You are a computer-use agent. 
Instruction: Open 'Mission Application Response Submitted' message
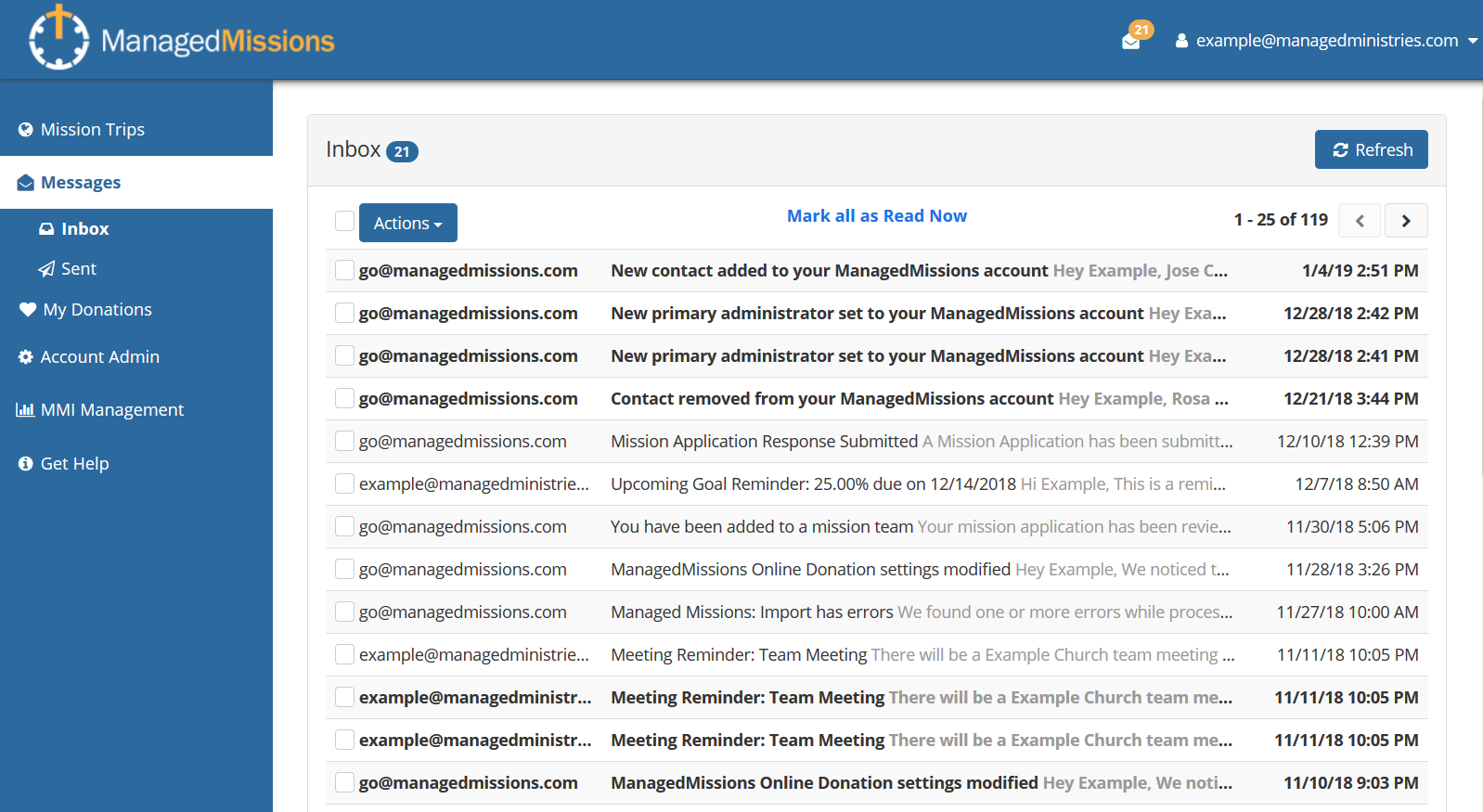765,442
